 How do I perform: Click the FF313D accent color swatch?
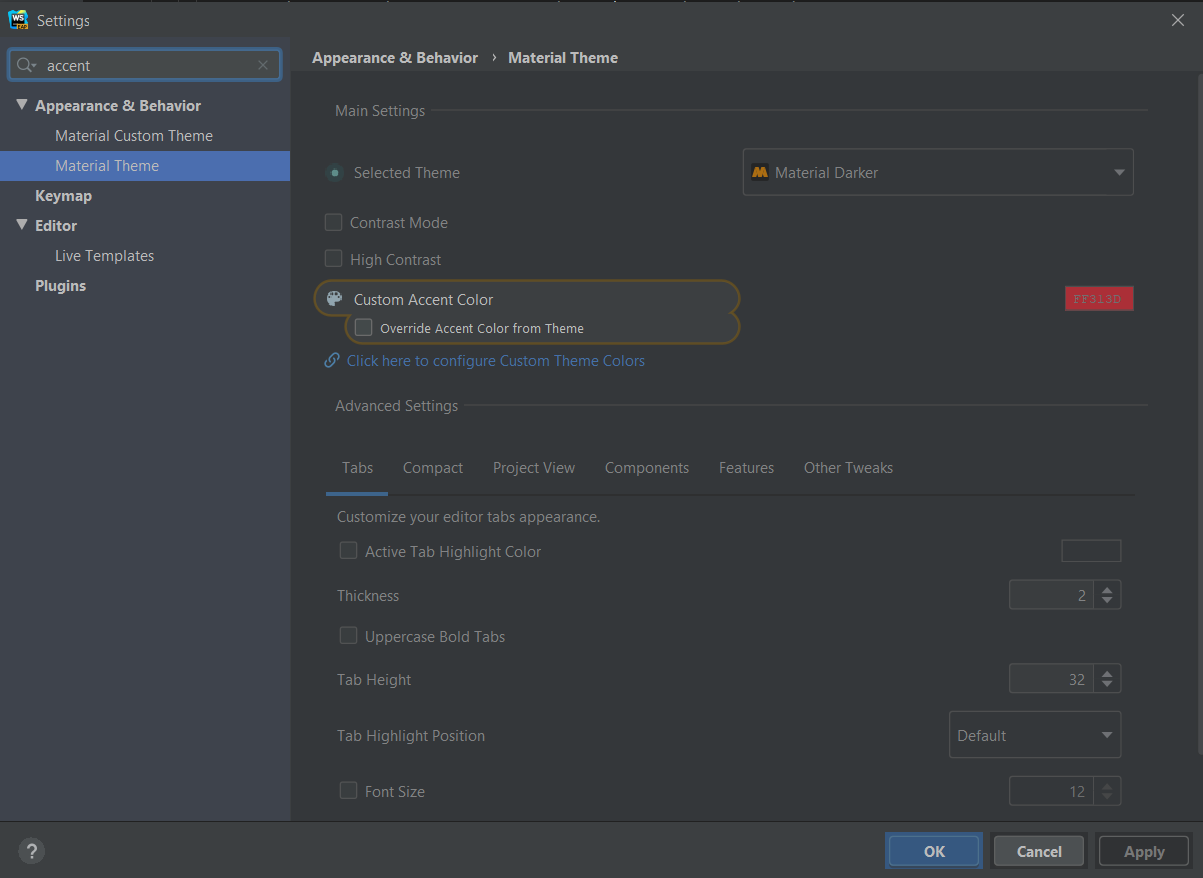[x=1098, y=298]
